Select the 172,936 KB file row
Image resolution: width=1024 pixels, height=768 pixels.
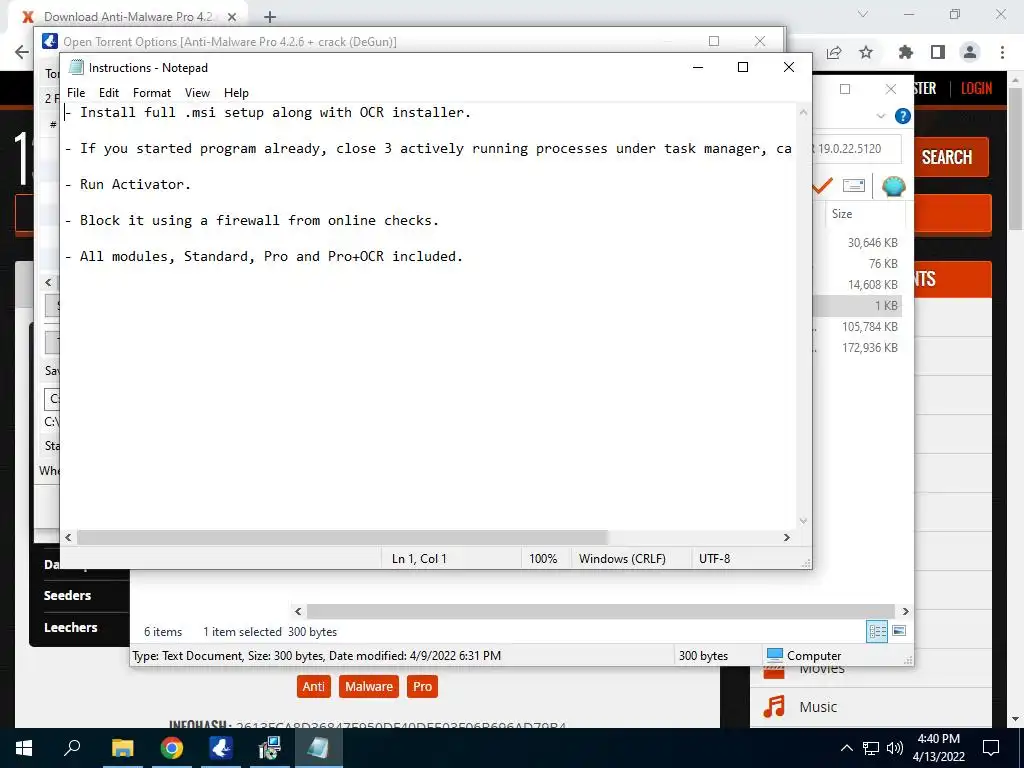click(x=857, y=347)
